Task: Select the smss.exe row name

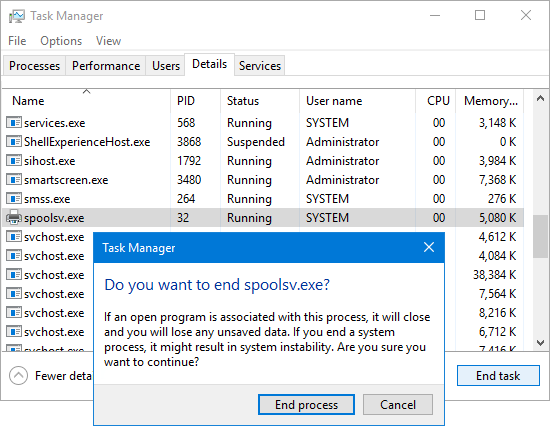Action: pos(47,199)
